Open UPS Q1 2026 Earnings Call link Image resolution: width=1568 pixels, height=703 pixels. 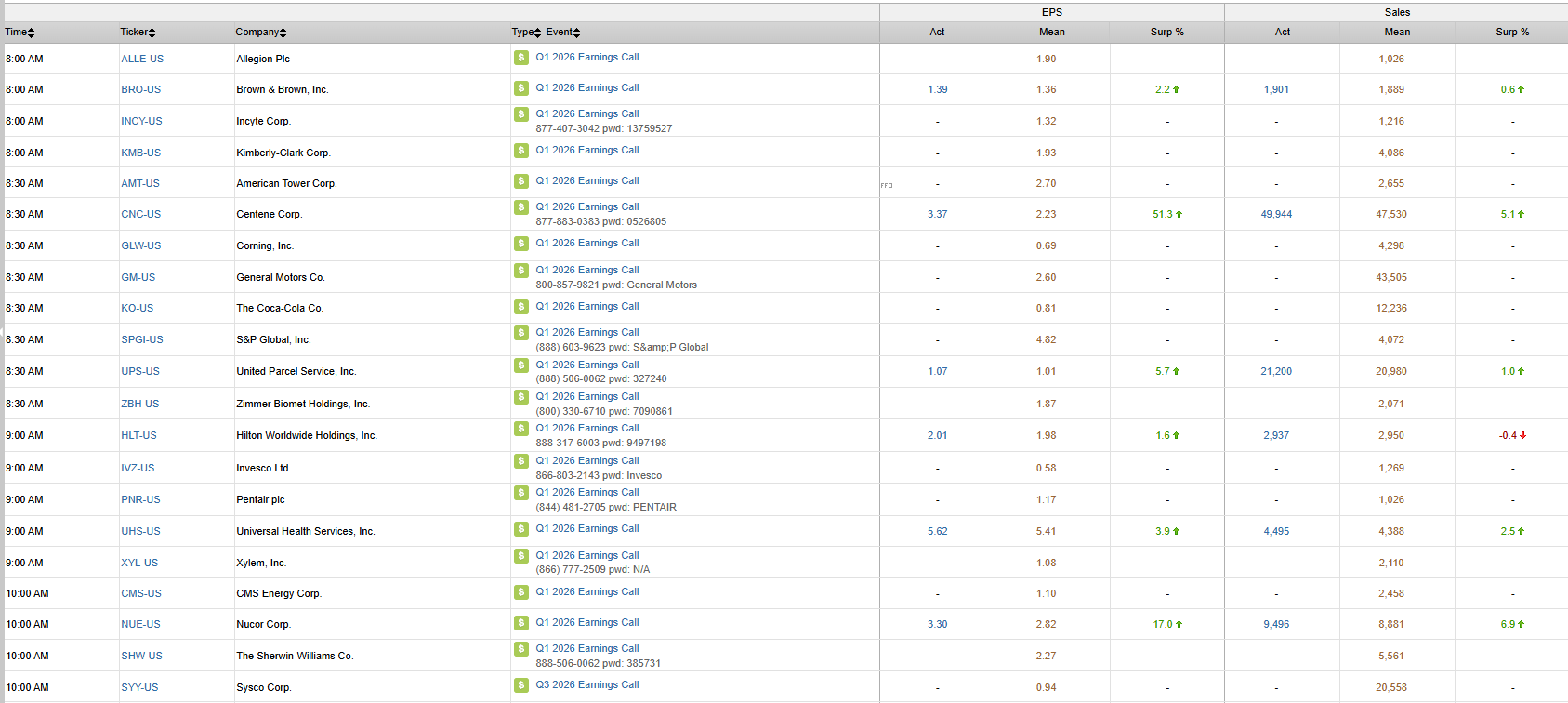pos(586,365)
